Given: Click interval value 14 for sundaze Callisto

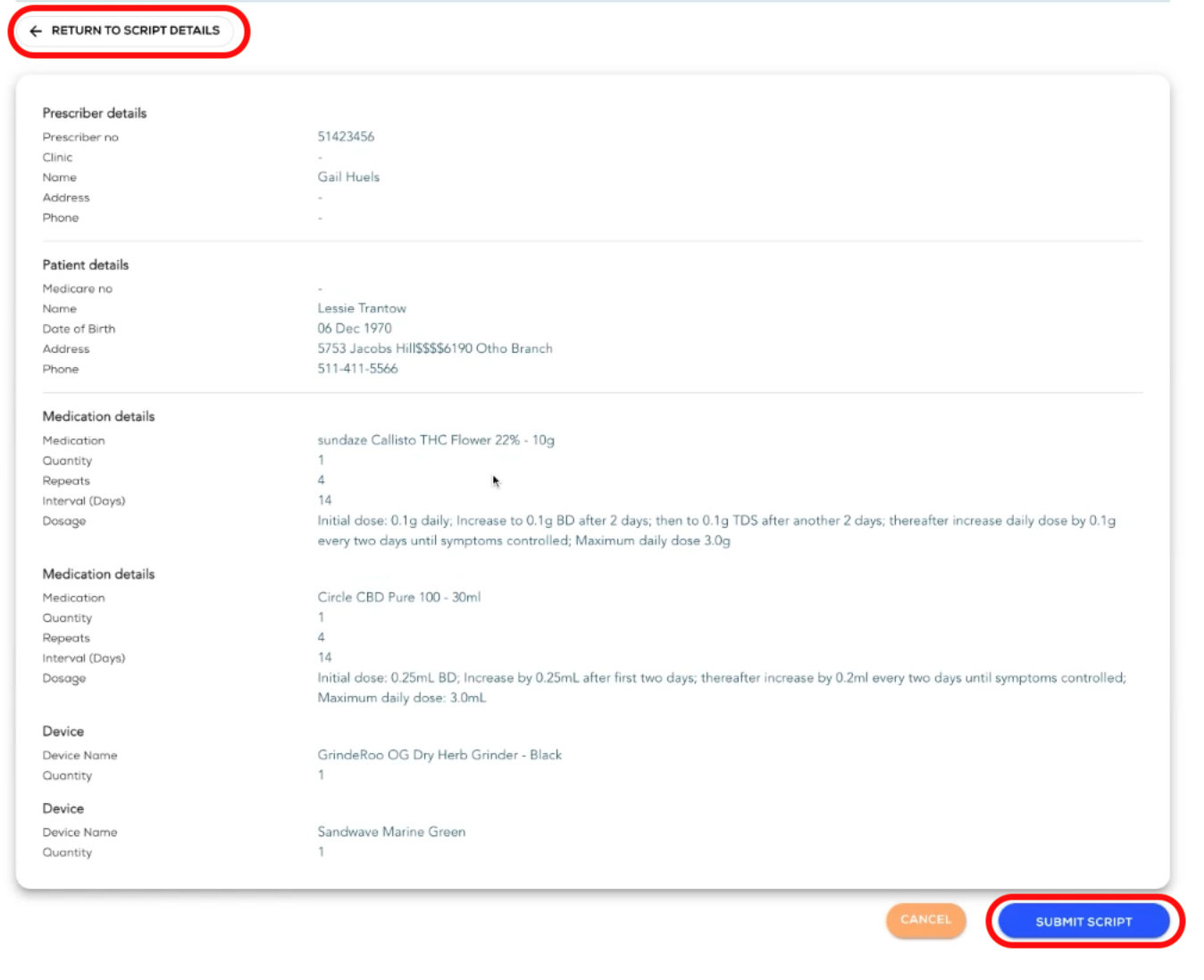Looking at the screenshot, I should tap(324, 500).
